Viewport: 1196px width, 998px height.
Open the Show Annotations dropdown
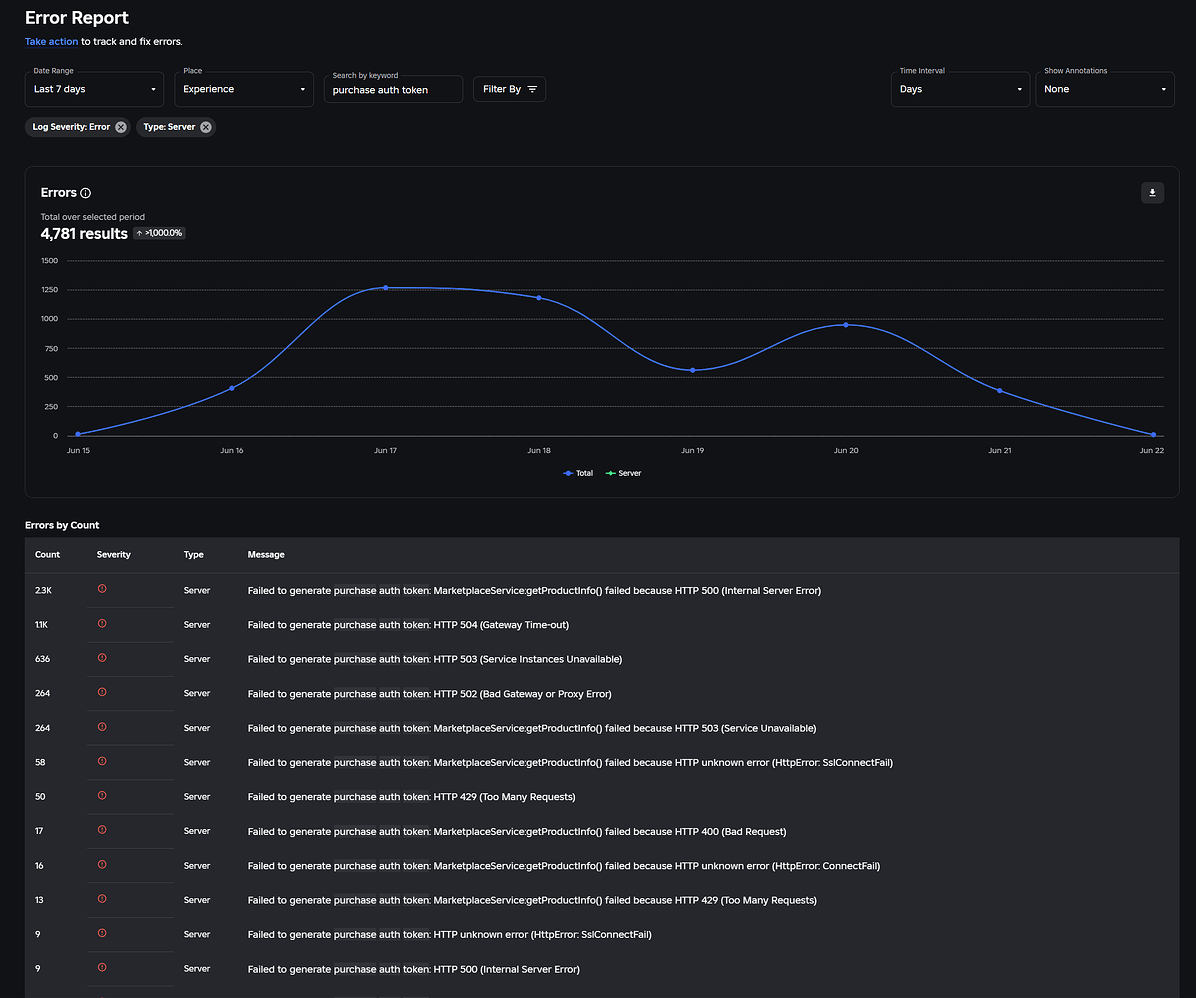1105,89
